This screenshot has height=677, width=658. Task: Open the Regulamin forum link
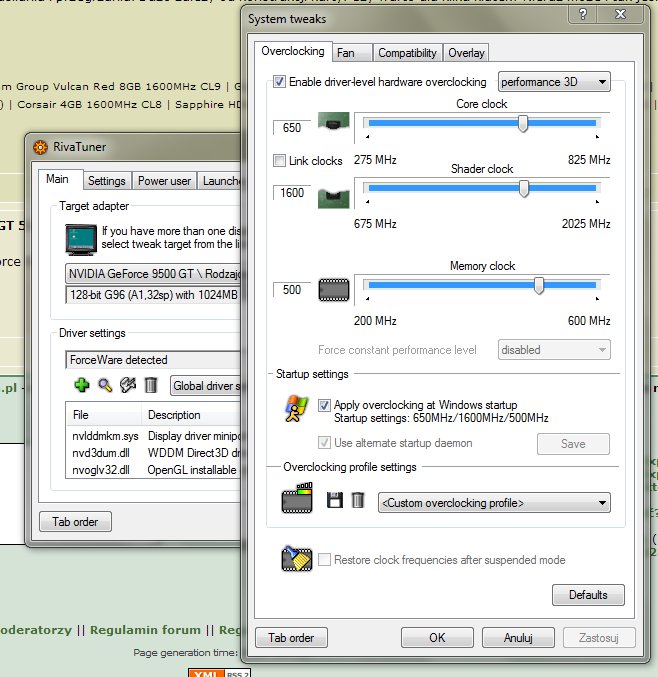145,630
